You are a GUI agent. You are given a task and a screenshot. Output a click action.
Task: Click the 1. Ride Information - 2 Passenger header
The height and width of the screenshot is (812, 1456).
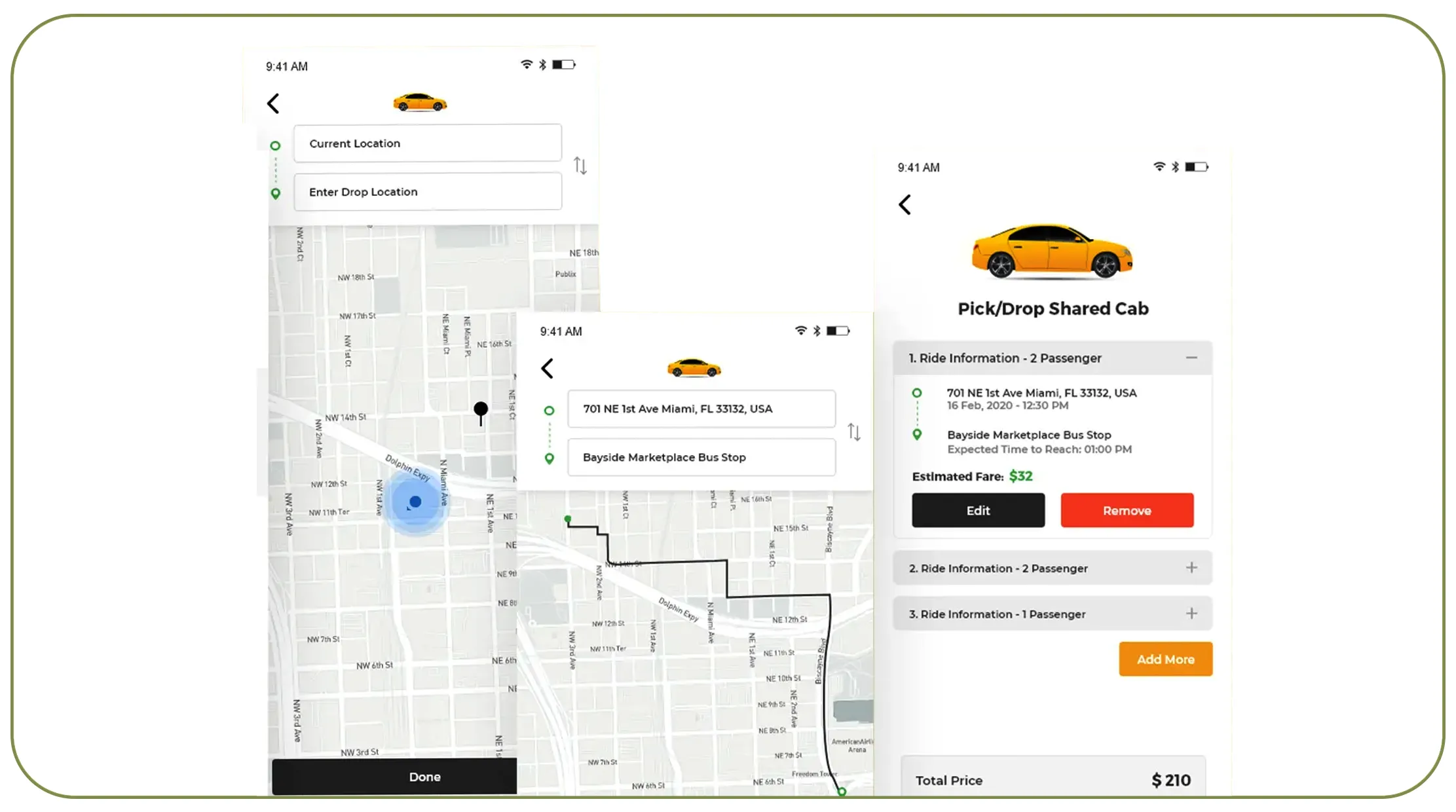point(1053,358)
